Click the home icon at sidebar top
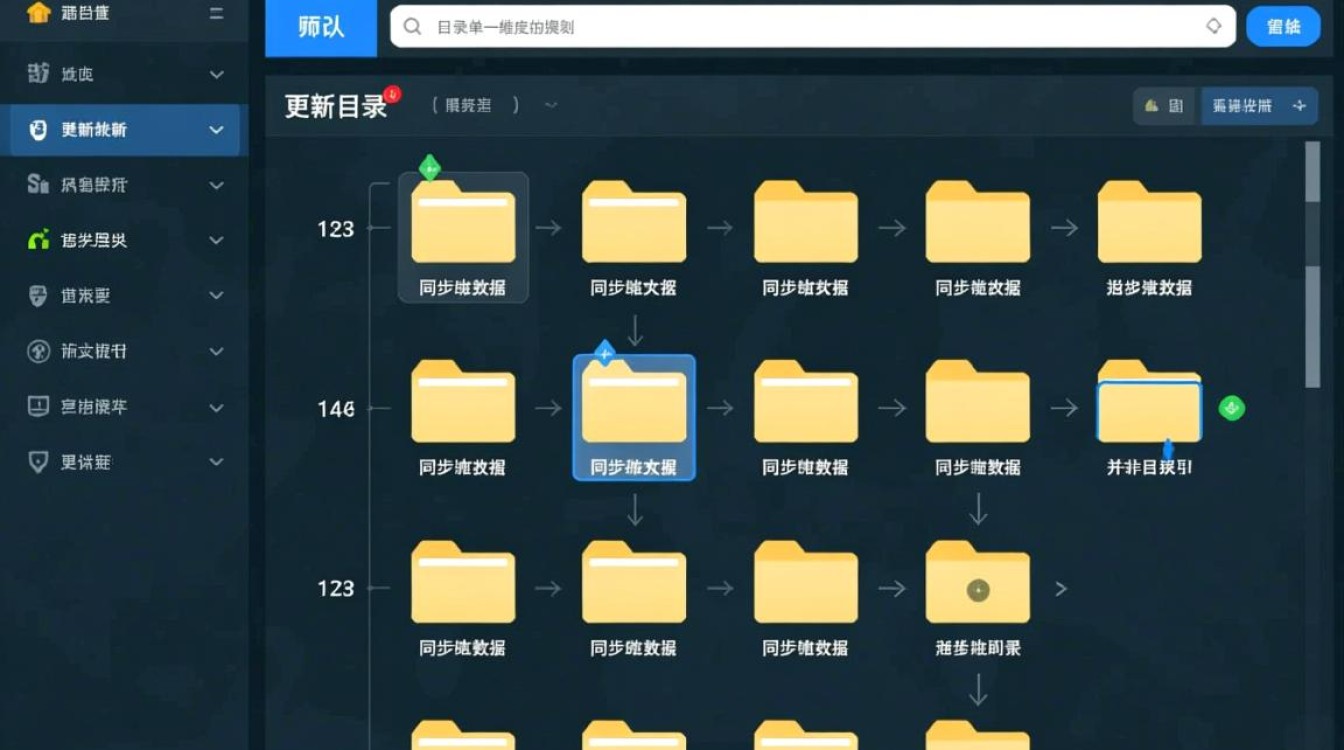 tap(40, 12)
